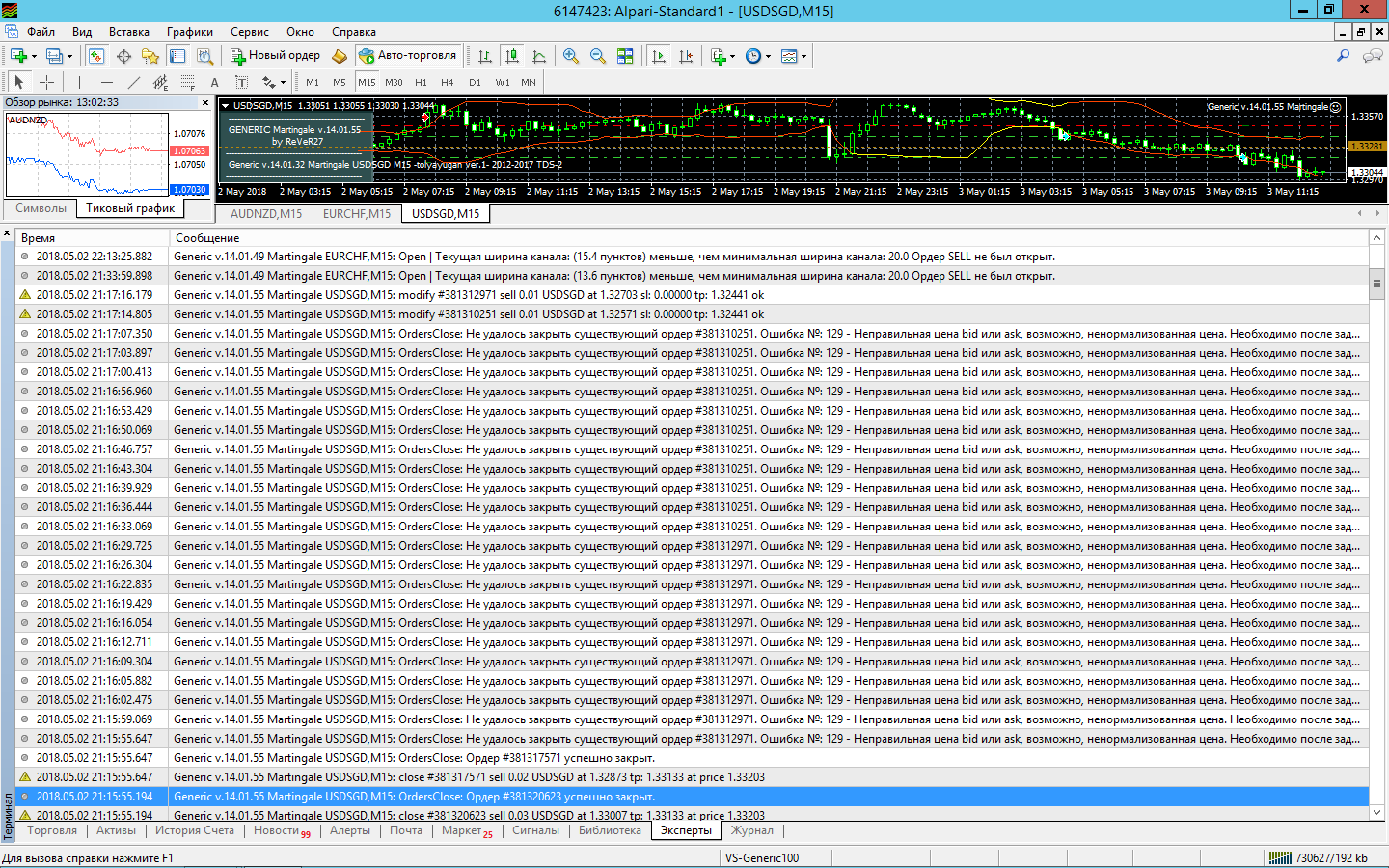The image size is (1389, 868).
Task: Switch chart to bar chart mode
Action: (x=485, y=56)
